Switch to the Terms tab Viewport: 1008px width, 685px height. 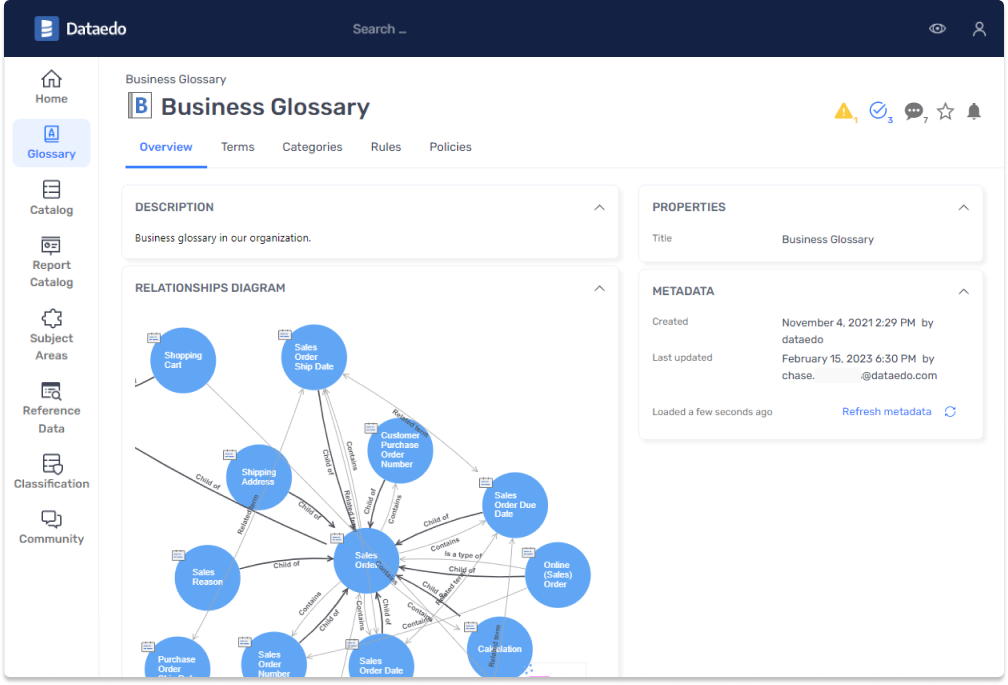point(237,147)
